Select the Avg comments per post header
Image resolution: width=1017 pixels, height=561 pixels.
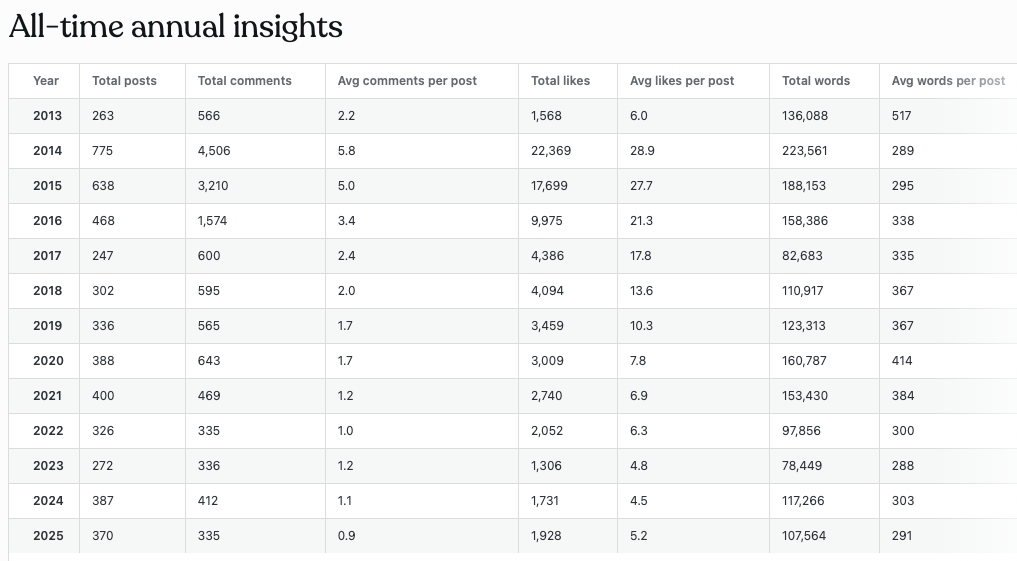(407, 81)
